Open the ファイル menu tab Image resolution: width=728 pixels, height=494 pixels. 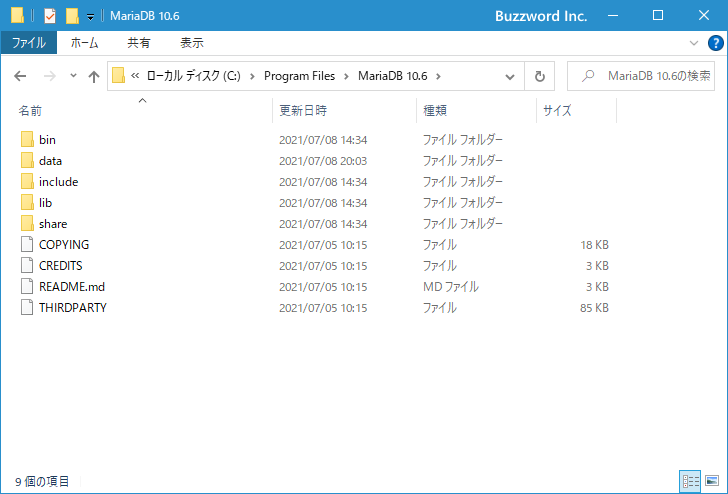(x=29, y=43)
